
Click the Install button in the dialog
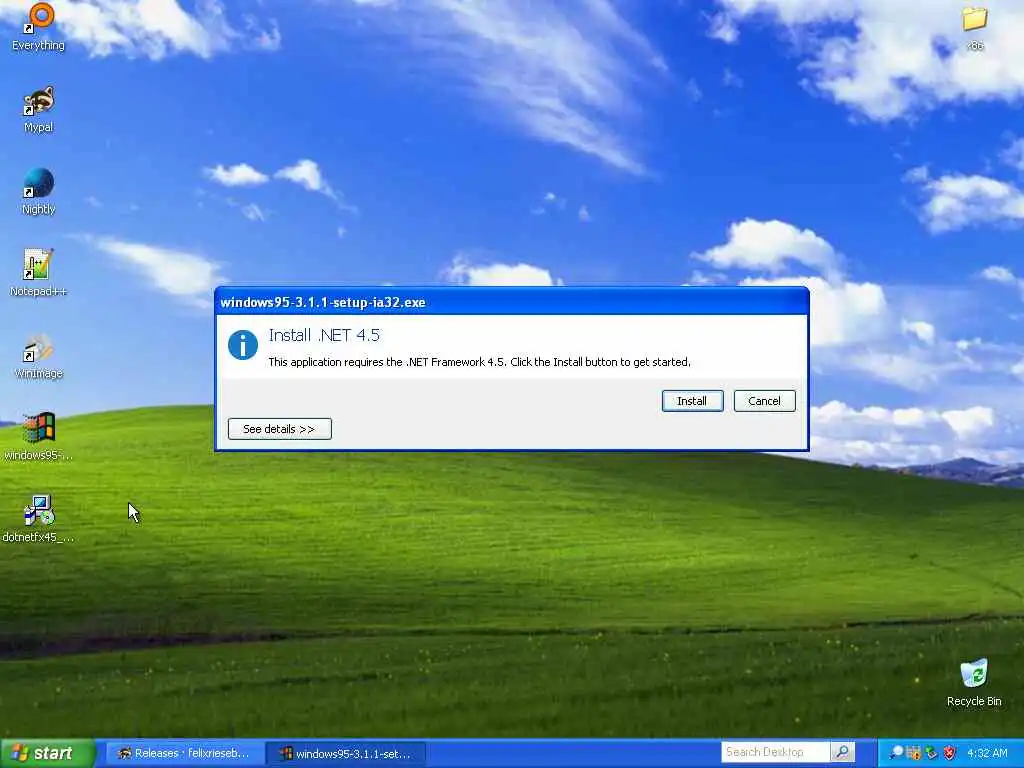692,401
